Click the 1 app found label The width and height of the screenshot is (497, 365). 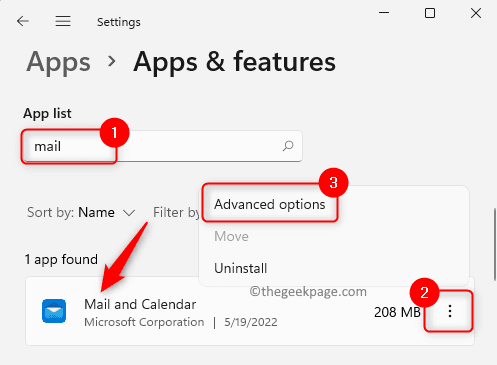(61, 259)
